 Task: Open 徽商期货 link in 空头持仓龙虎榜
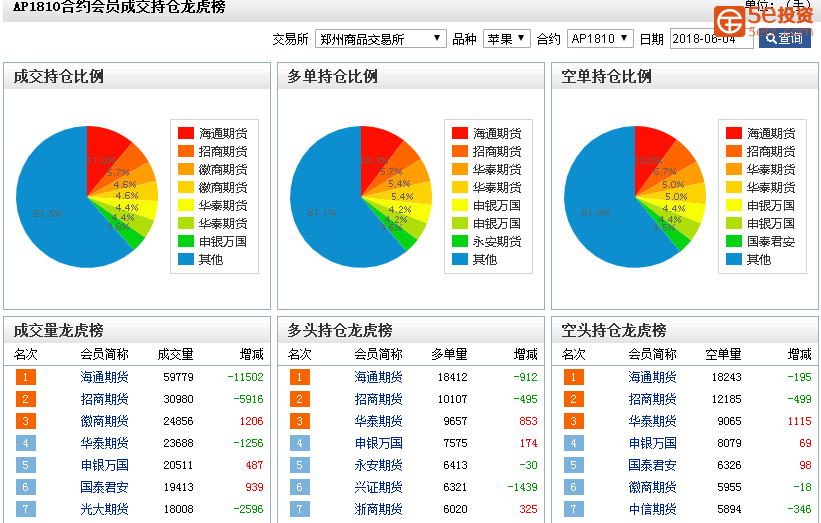pos(652,487)
